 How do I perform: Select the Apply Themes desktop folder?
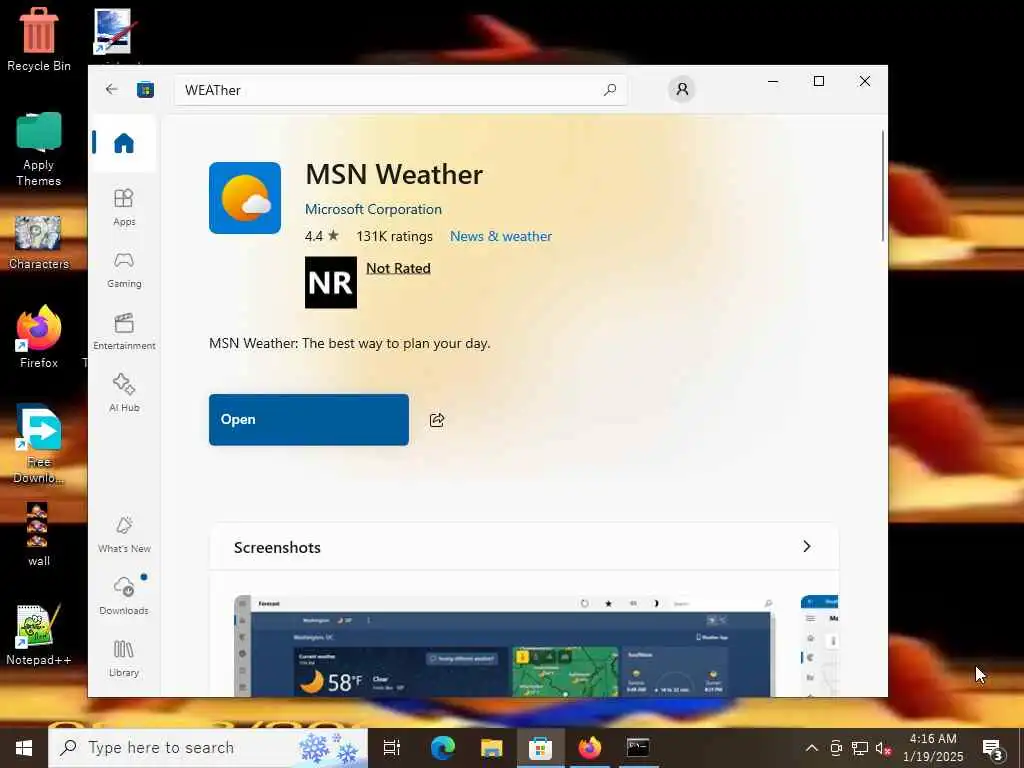[39, 150]
